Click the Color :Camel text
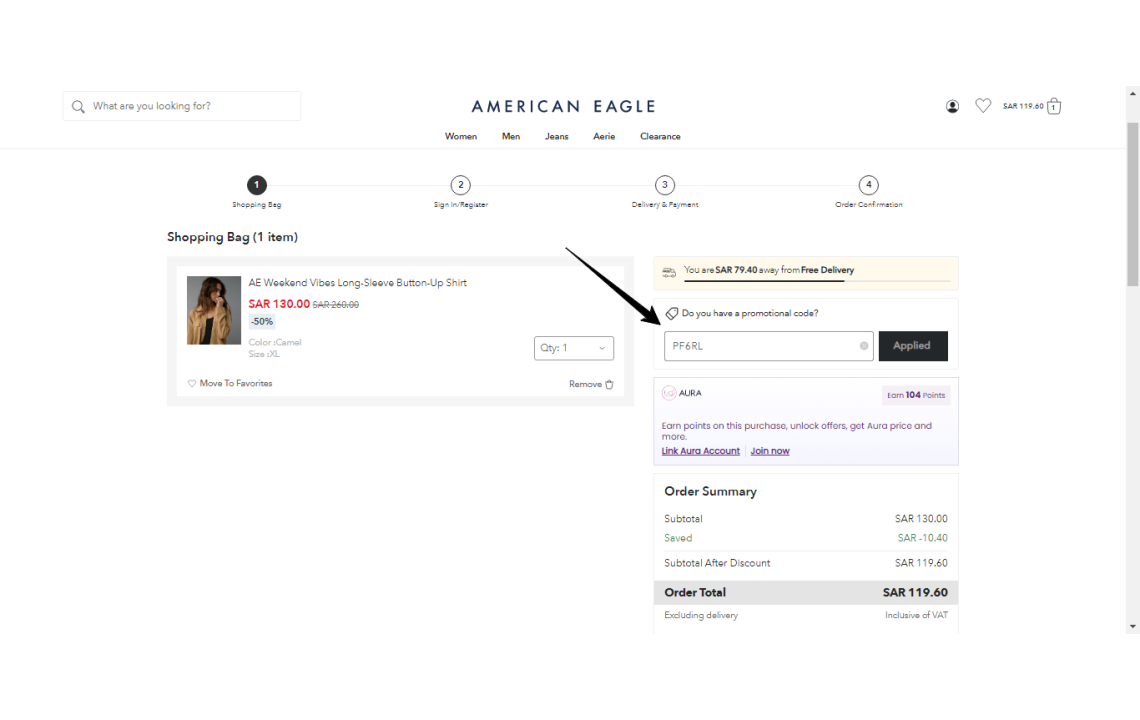 click(275, 343)
